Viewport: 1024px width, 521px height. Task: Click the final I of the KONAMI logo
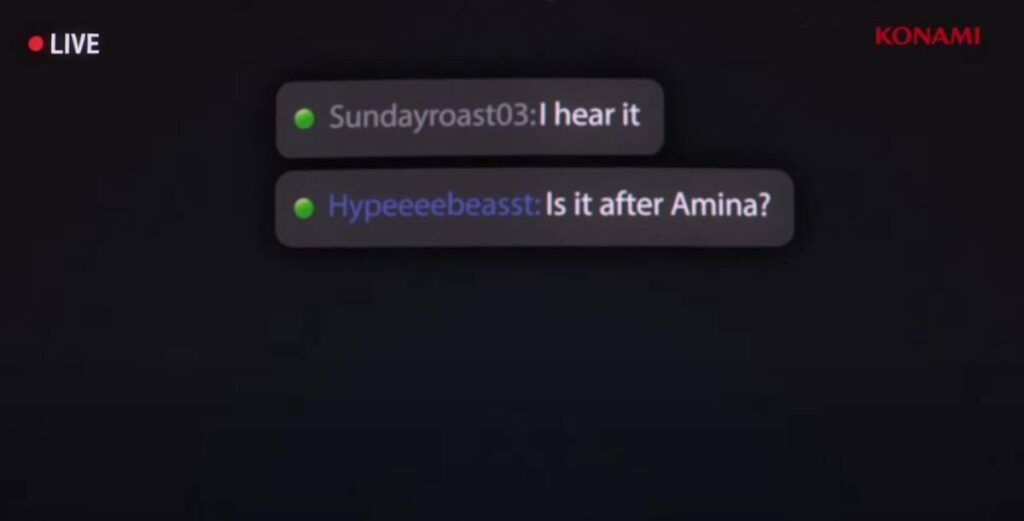pyautogui.click(x=977, y=37)
